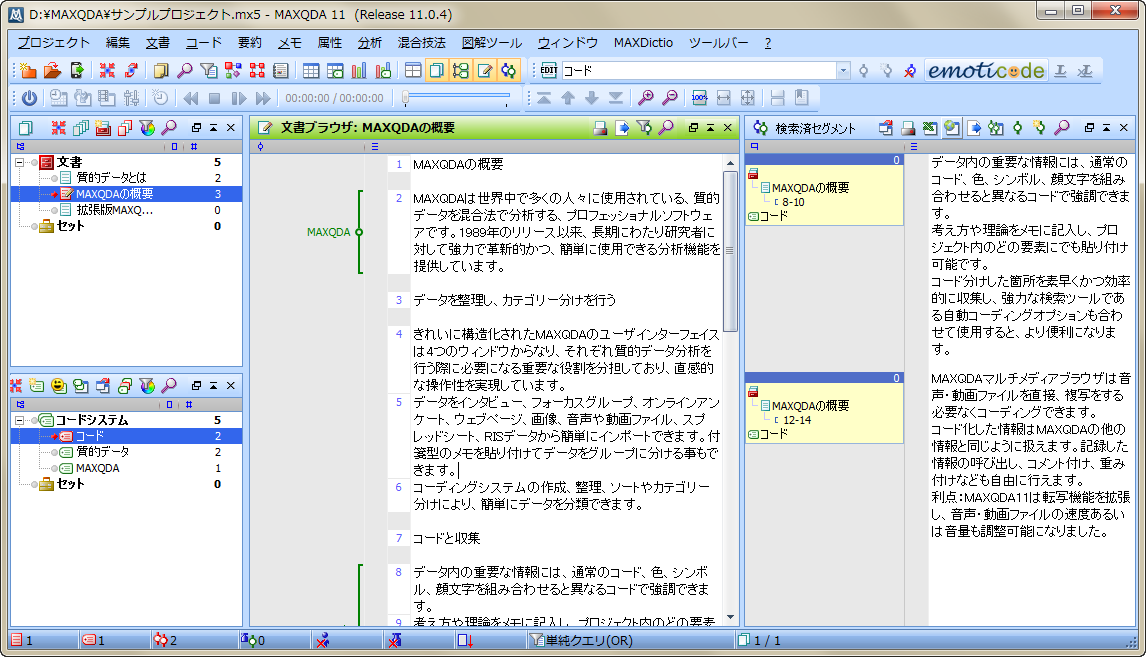The image size is (1146, 657).
Task: Open the bar chart statistics icon
Action: (x=359, y=70)
